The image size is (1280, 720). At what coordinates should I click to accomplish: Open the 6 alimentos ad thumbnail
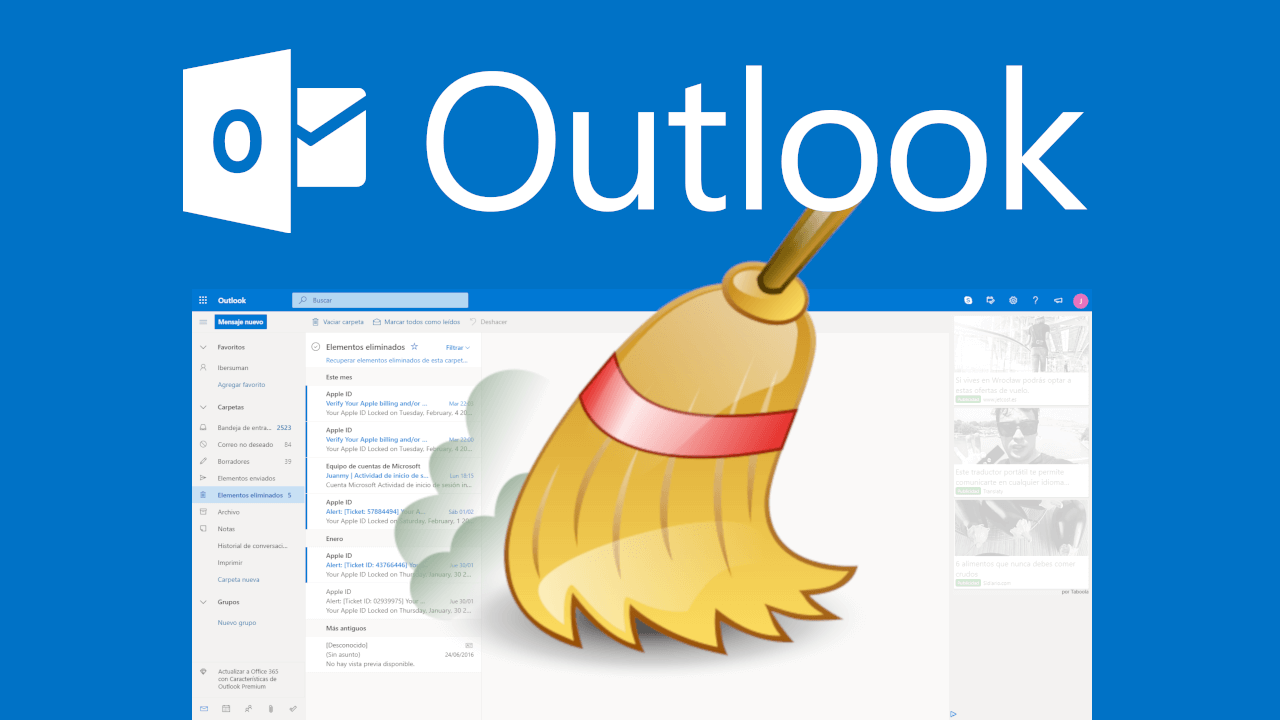[1021, 528]
